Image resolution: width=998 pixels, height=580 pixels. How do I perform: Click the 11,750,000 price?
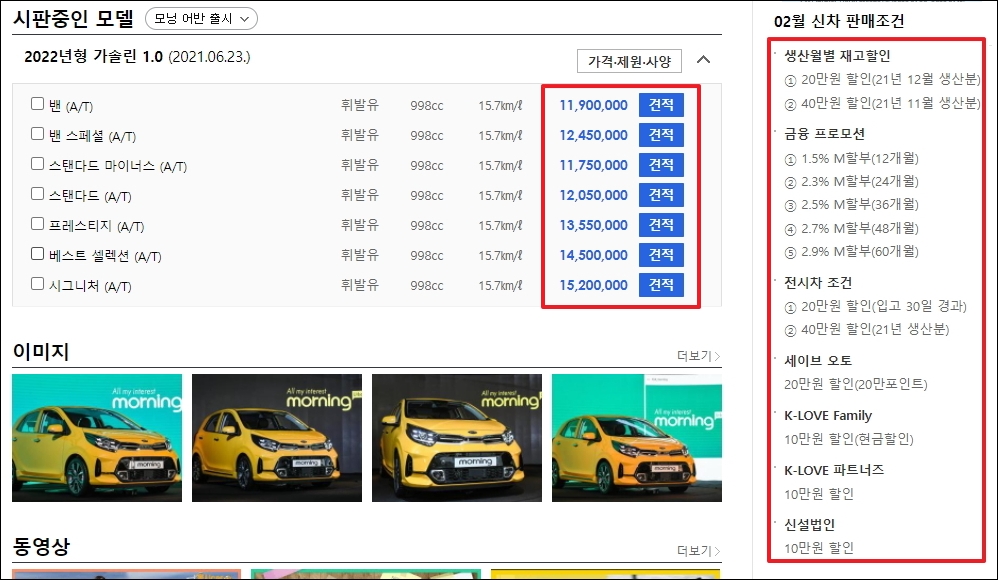593,166
